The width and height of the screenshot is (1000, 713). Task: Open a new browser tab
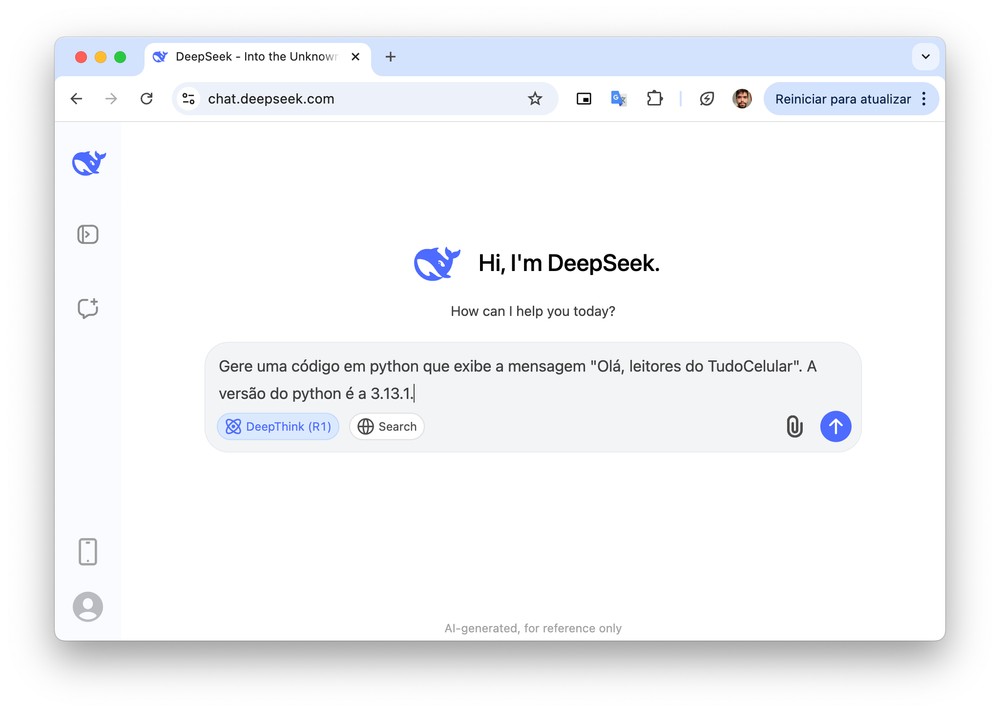point(390,57)
